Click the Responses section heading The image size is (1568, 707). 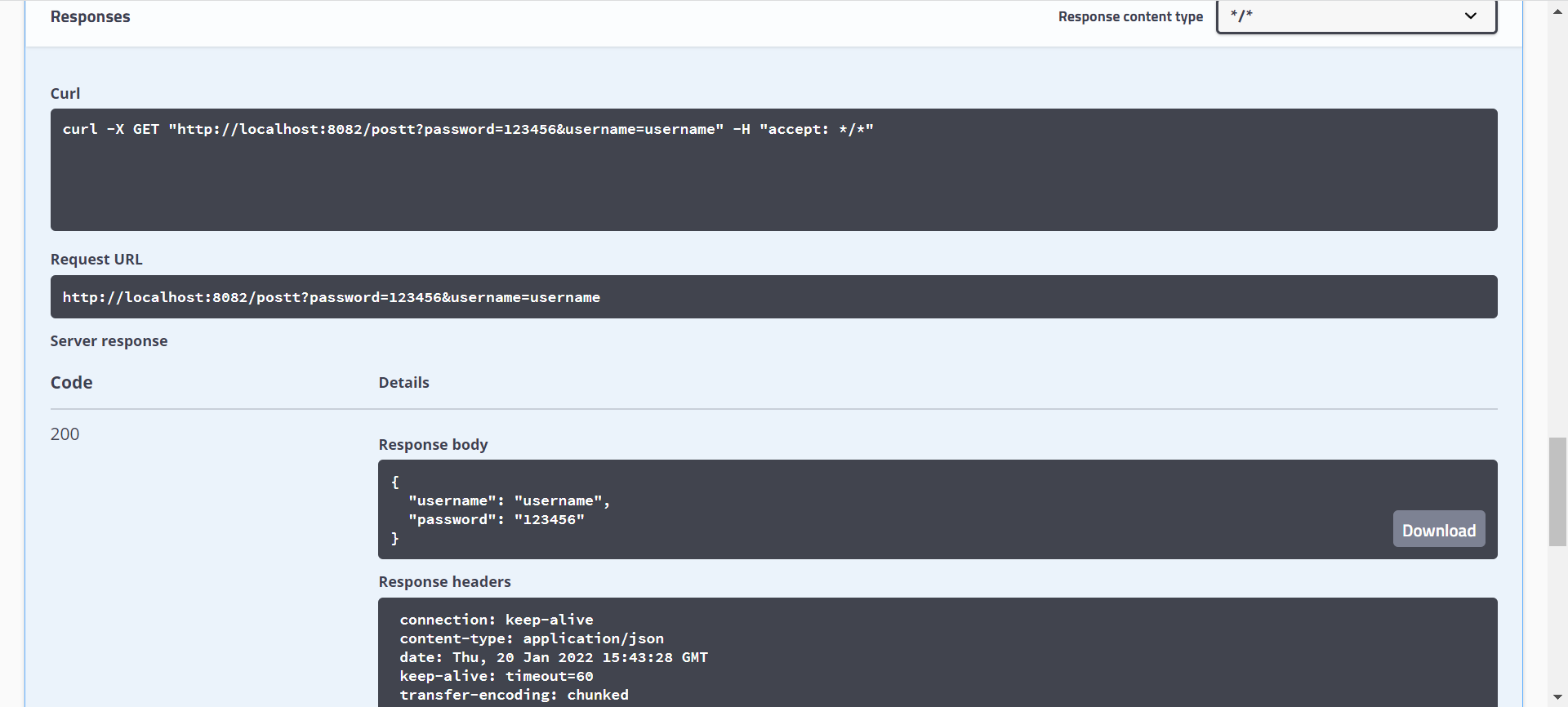tap(90, 17)
